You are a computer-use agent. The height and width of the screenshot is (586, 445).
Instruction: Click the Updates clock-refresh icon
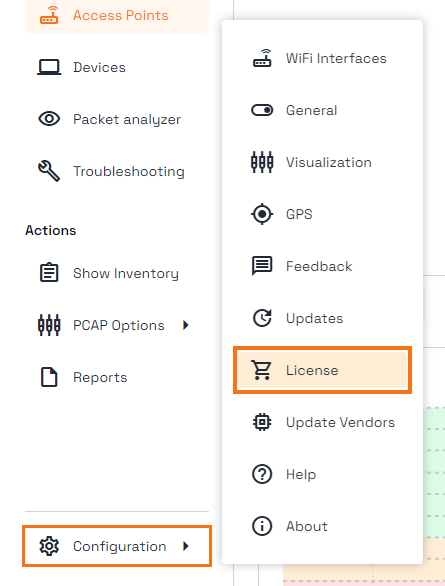(x=262, y=318)
